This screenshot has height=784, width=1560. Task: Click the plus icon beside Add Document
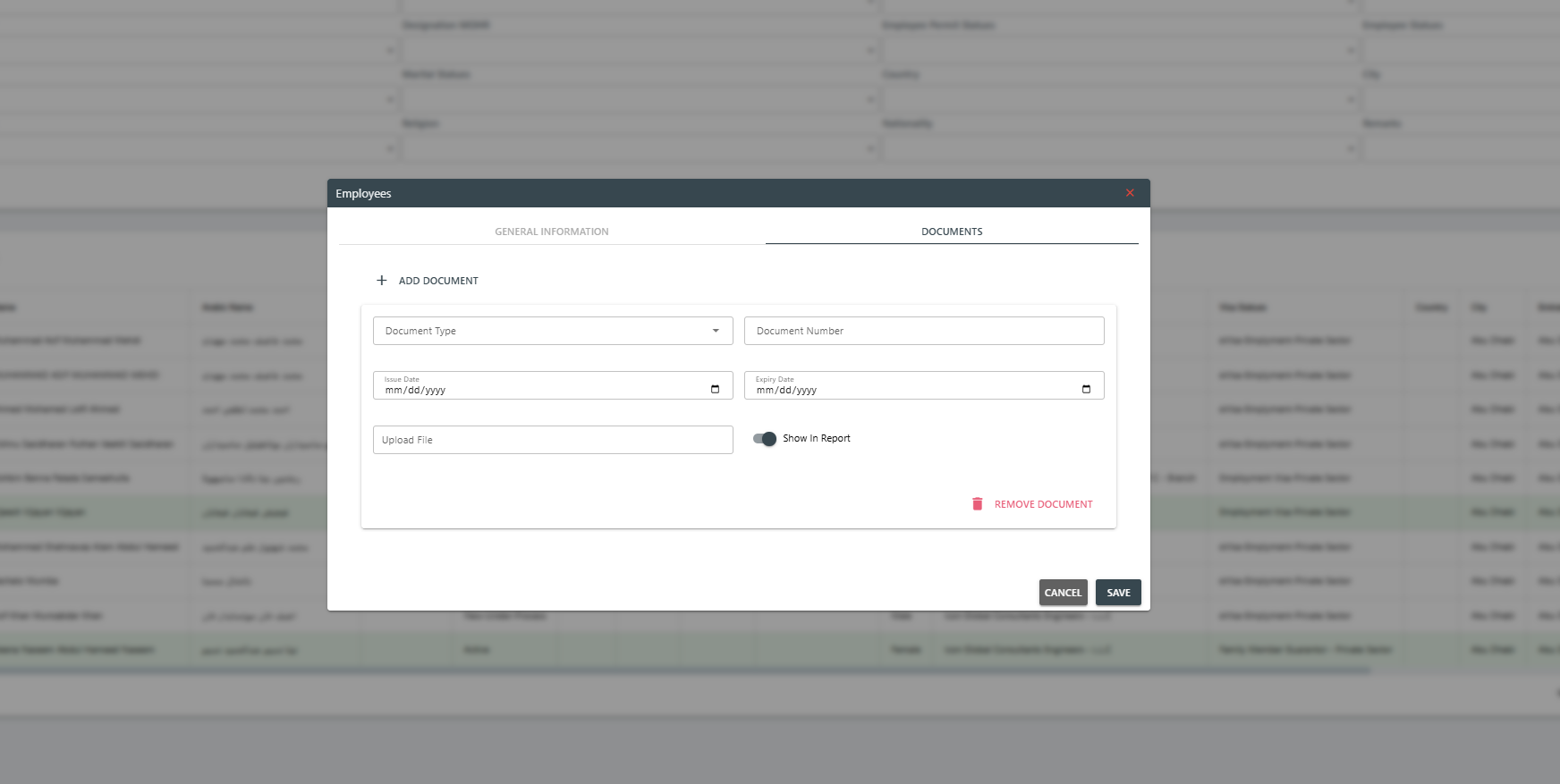(382, 281)
